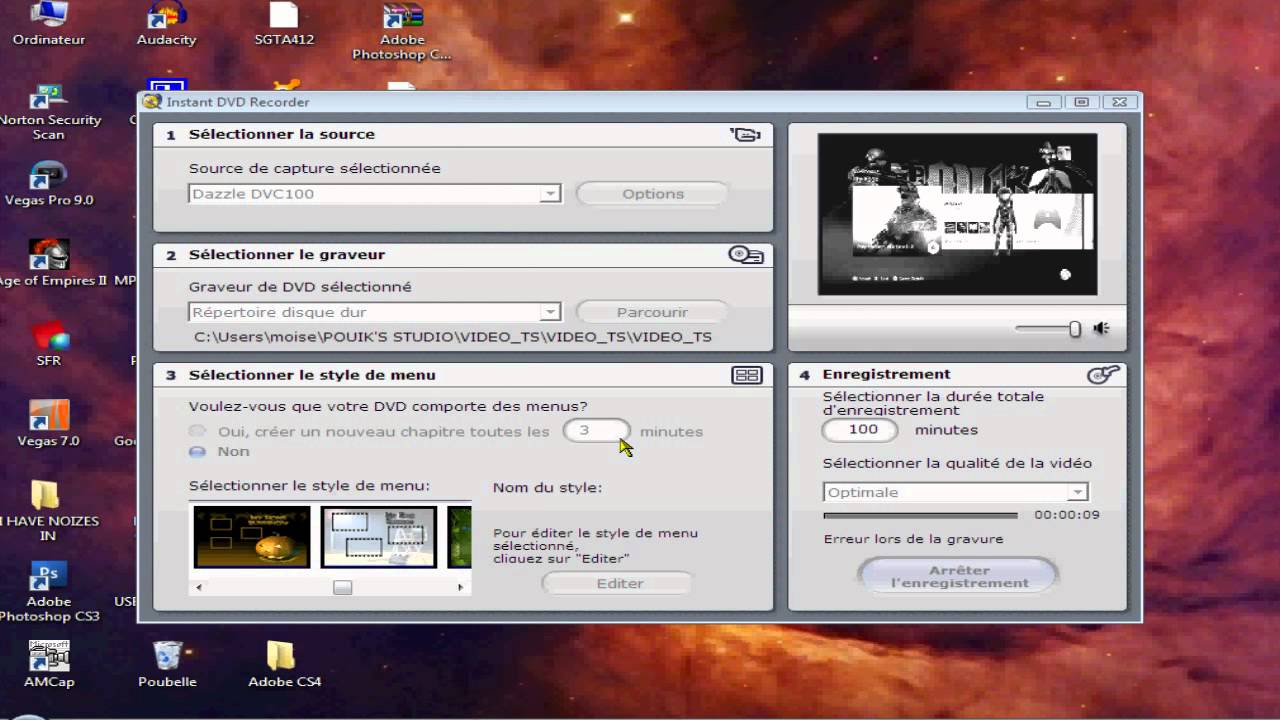This screenshot has width=1280, height=720.
Task: Open the Audacity desktop shortcut
Action: pyautogui.click(x=166, y=24)
